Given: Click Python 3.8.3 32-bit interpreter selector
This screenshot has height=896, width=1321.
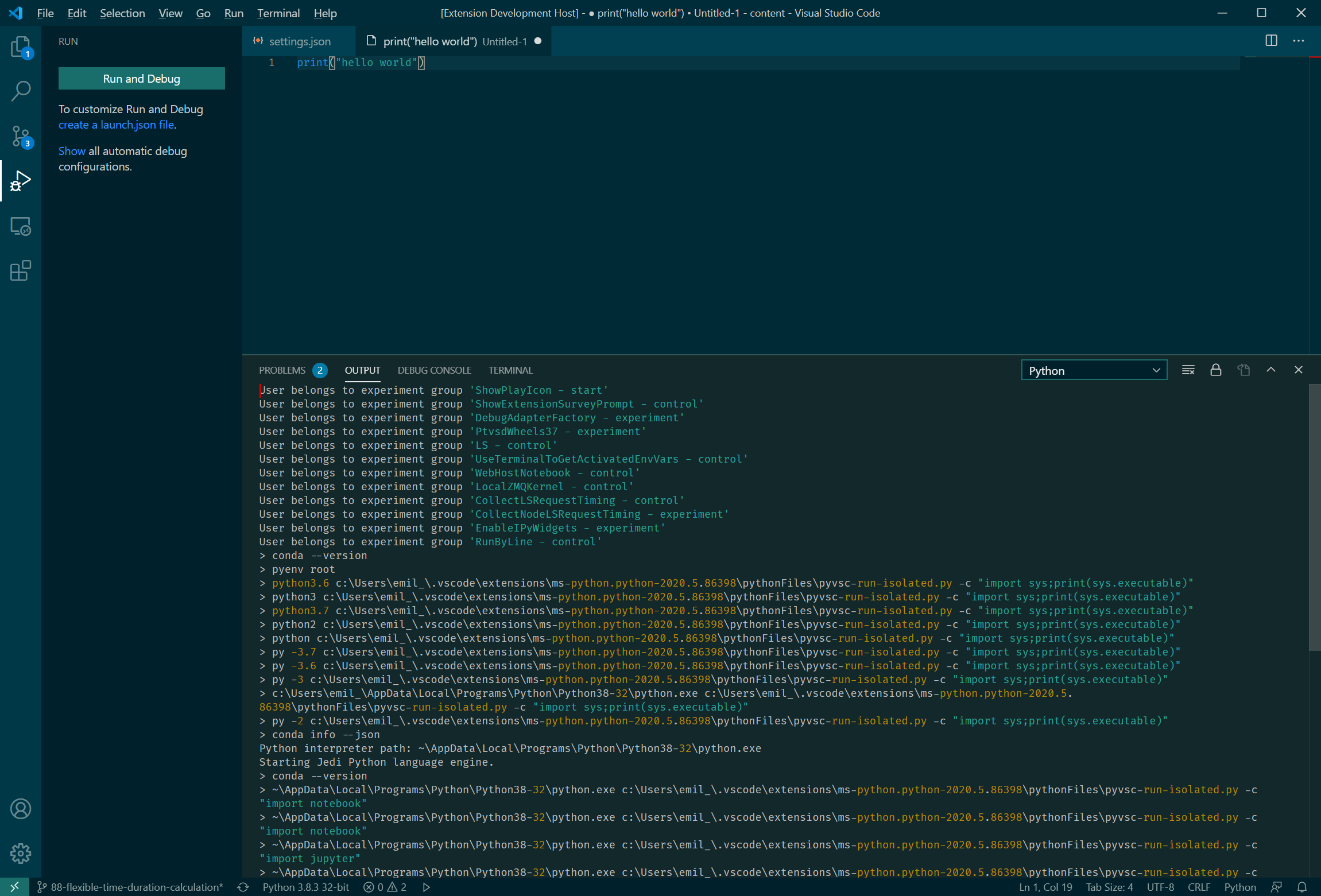Looking at the screenshot, I should [x=306, y=887].
